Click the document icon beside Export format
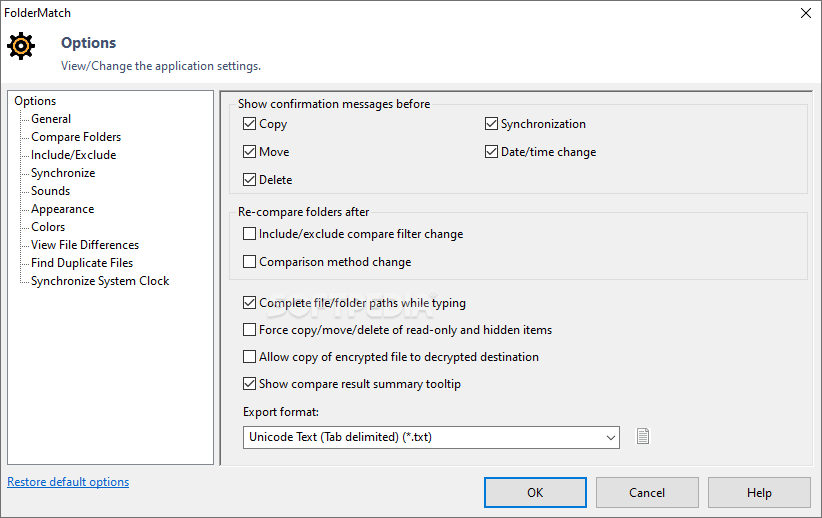This screenshot has height=518, width=822. 643,436
